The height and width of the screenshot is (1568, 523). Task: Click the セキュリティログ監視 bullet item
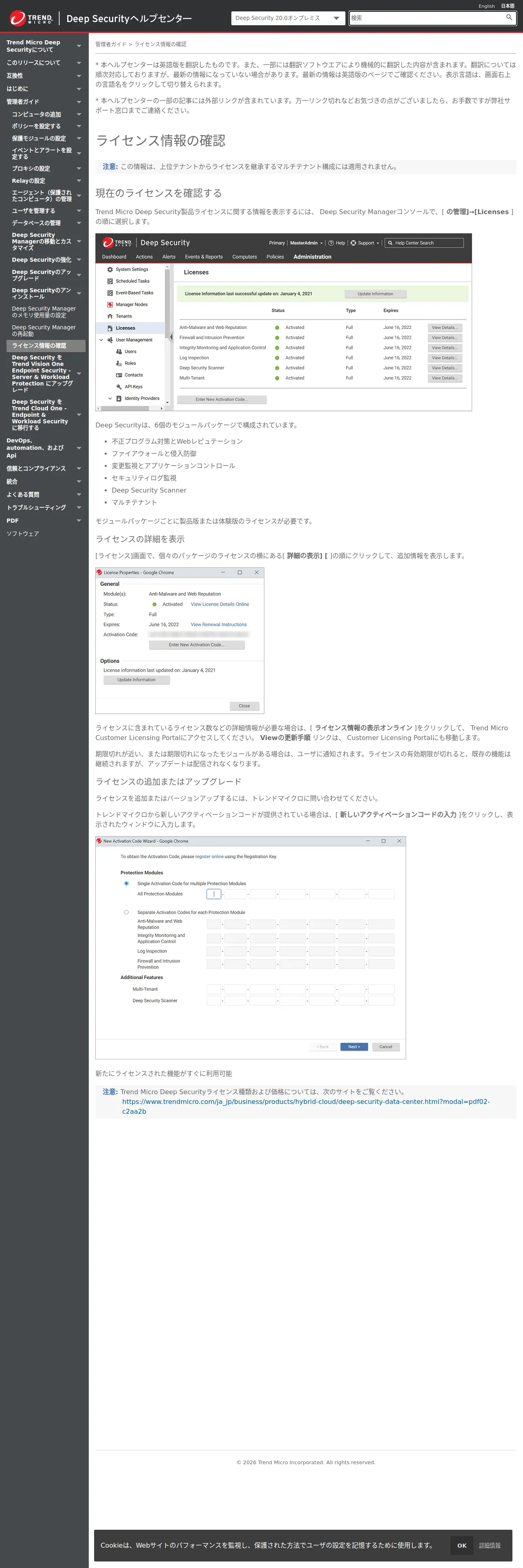144,478
